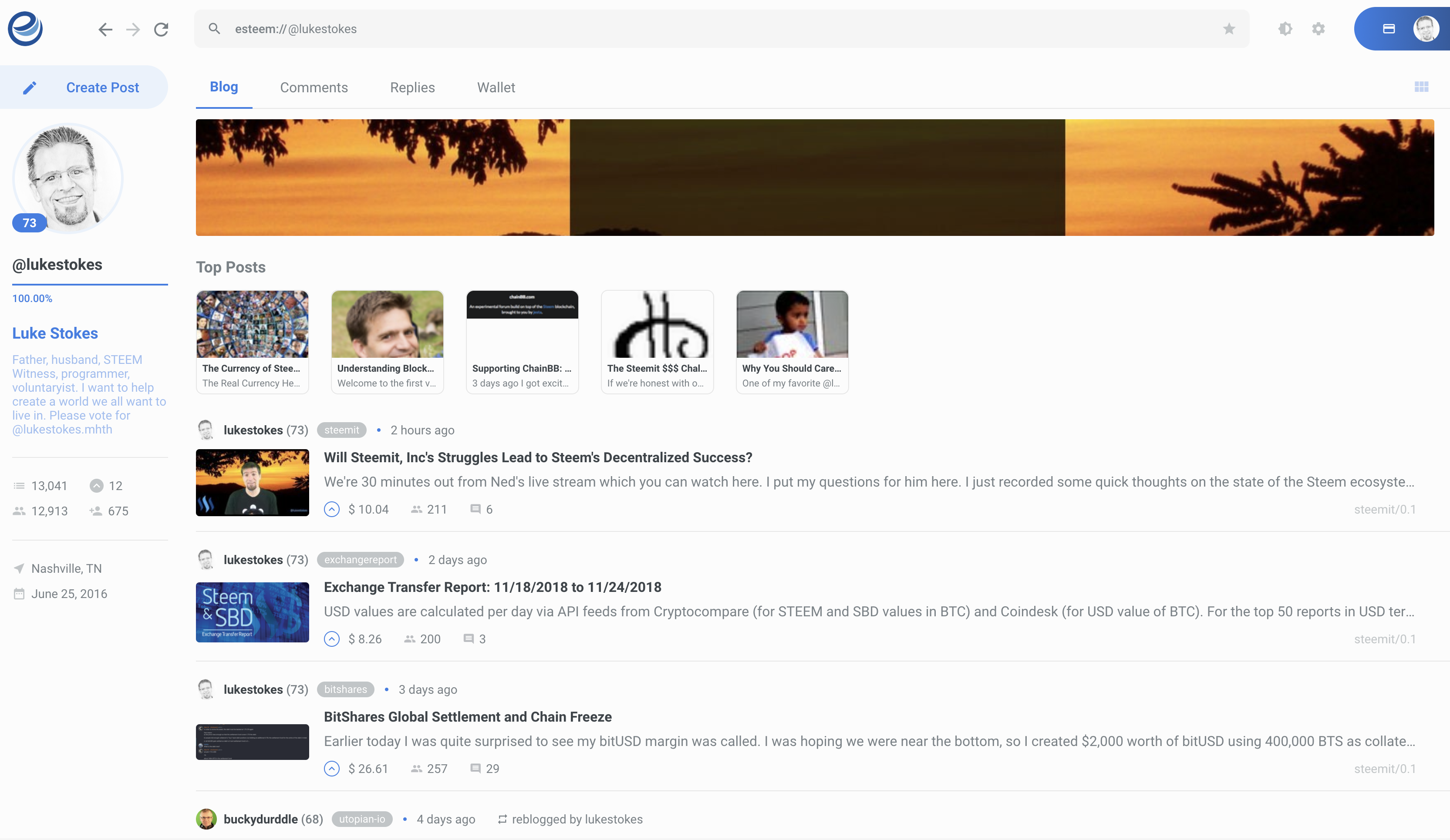Upvote the Steemit struggles post
Viewport: 1450px width, 840px height.
tap(332, 509)
